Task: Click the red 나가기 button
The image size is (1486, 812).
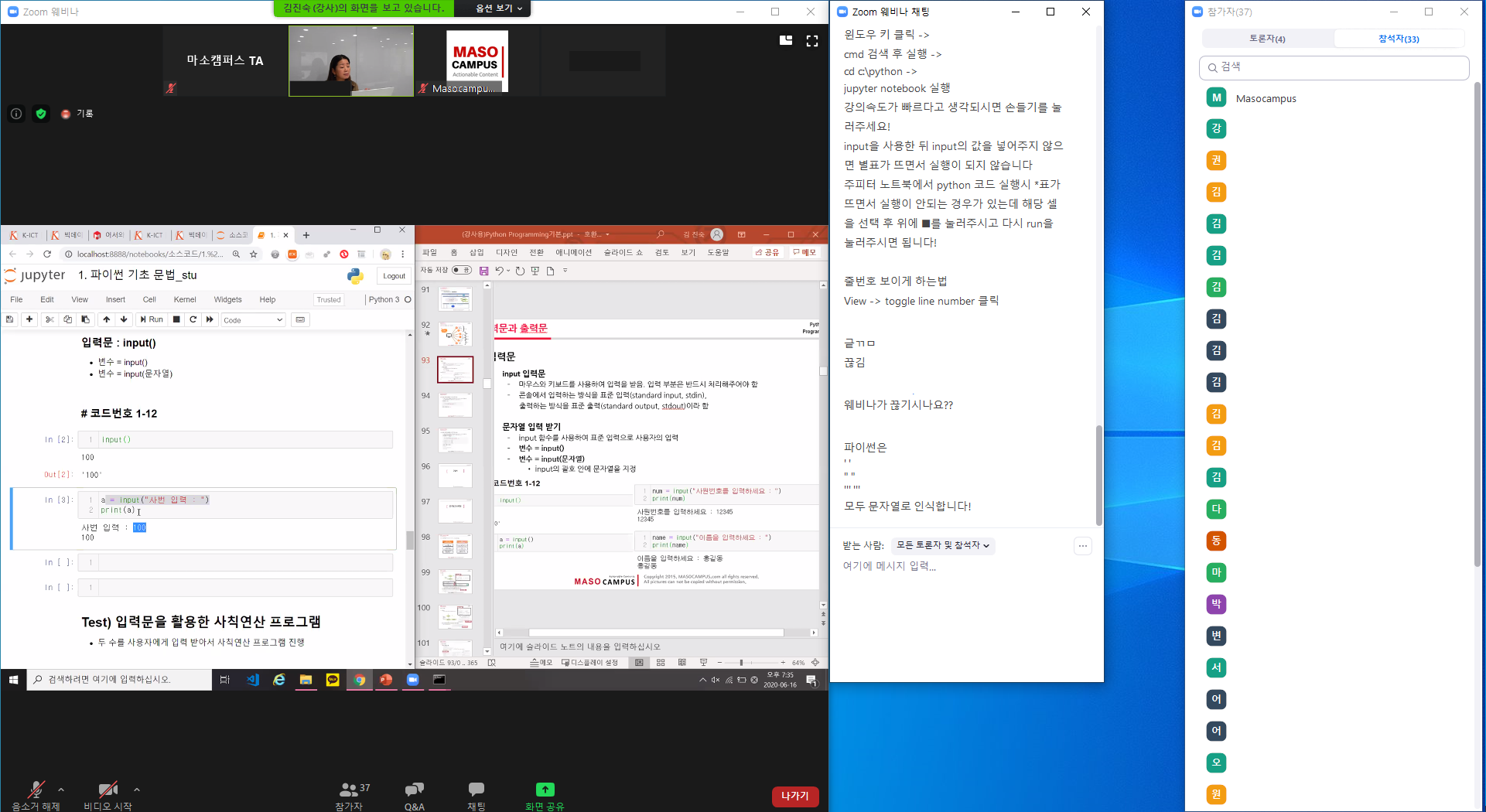Action: [x=794, y=796]
